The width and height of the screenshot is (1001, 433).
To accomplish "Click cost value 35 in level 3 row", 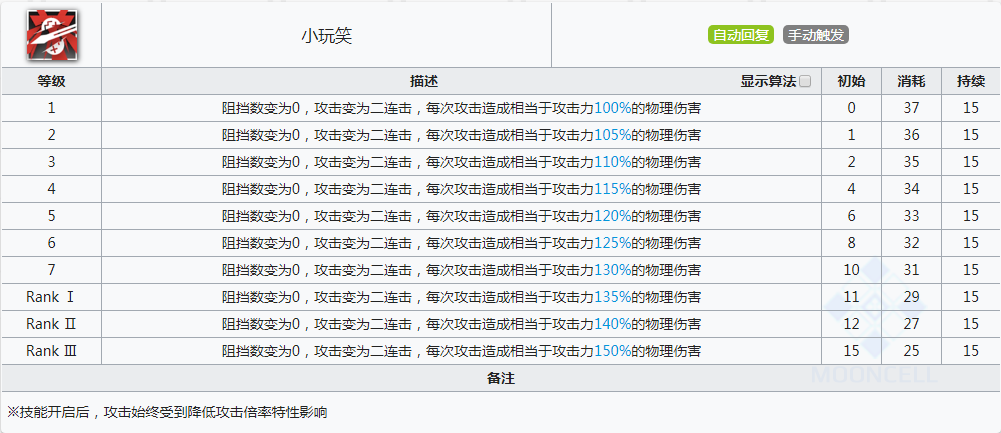I will [x=911, y=162].
